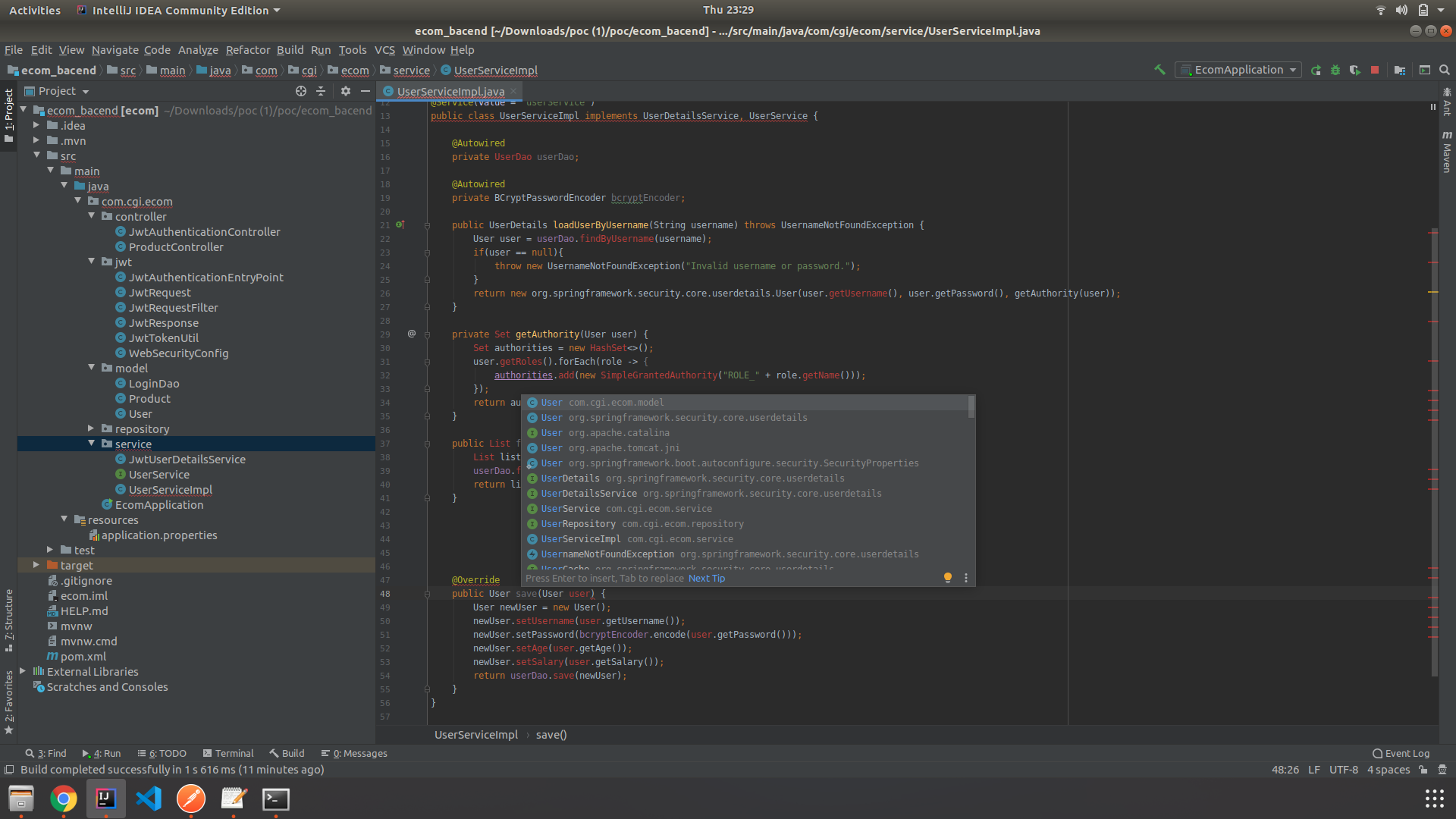Collapse the controller package folder

(92, 216)
